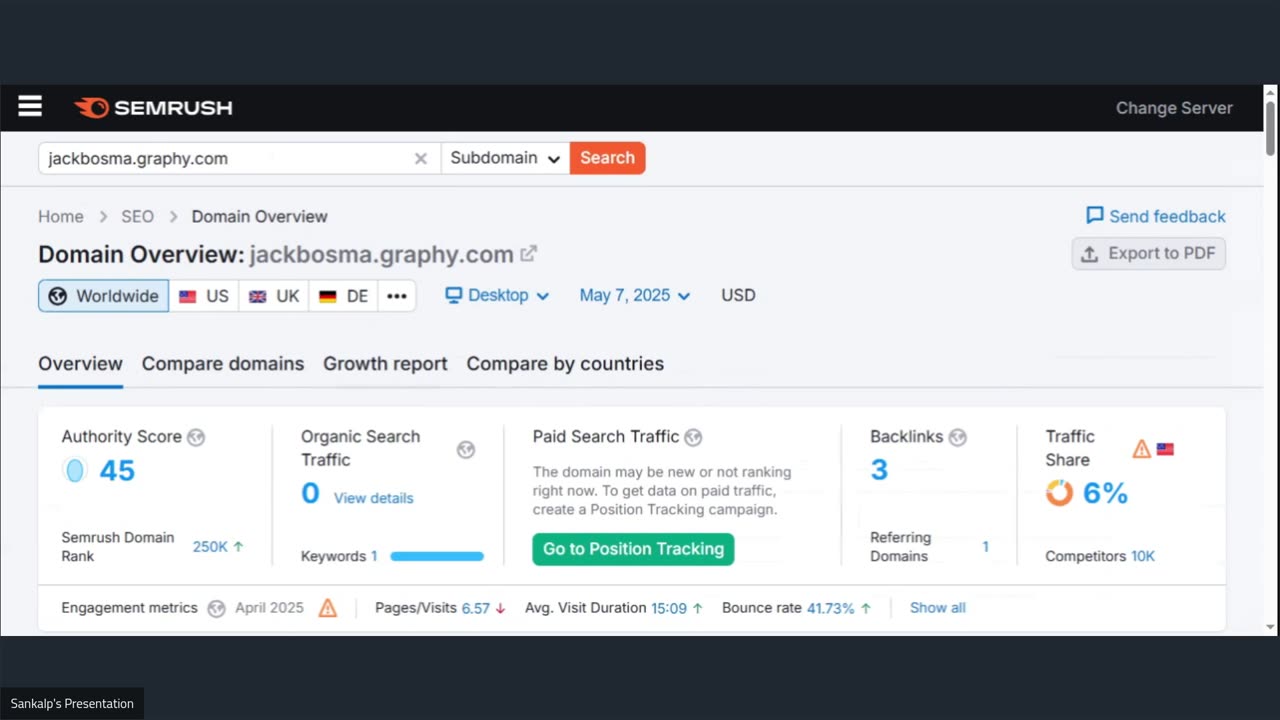Click the US flag beside Traffic Share
Screen dimensions: 1280x720
(1165, 449)
